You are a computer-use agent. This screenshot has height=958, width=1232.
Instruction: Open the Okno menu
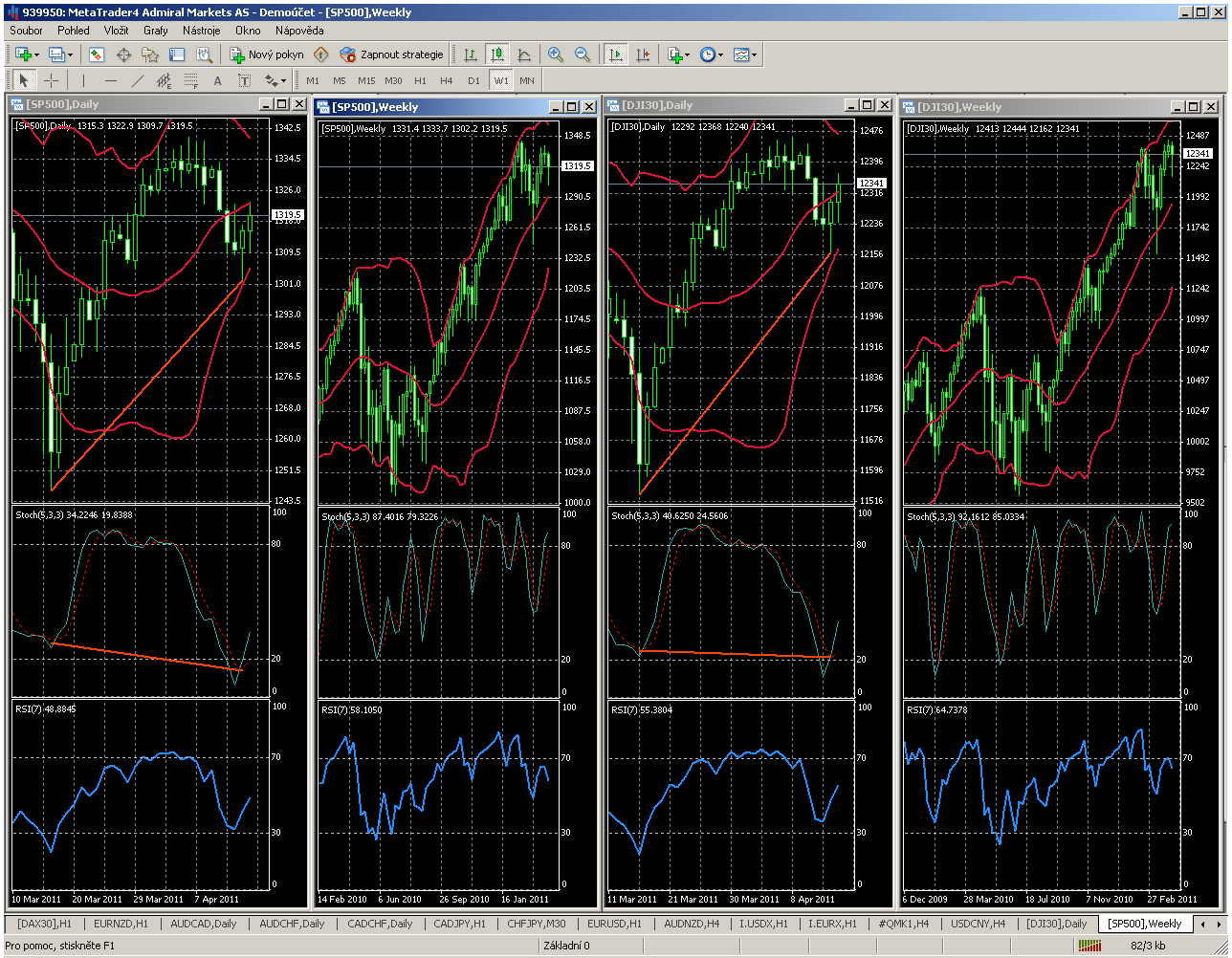(248, 31)
